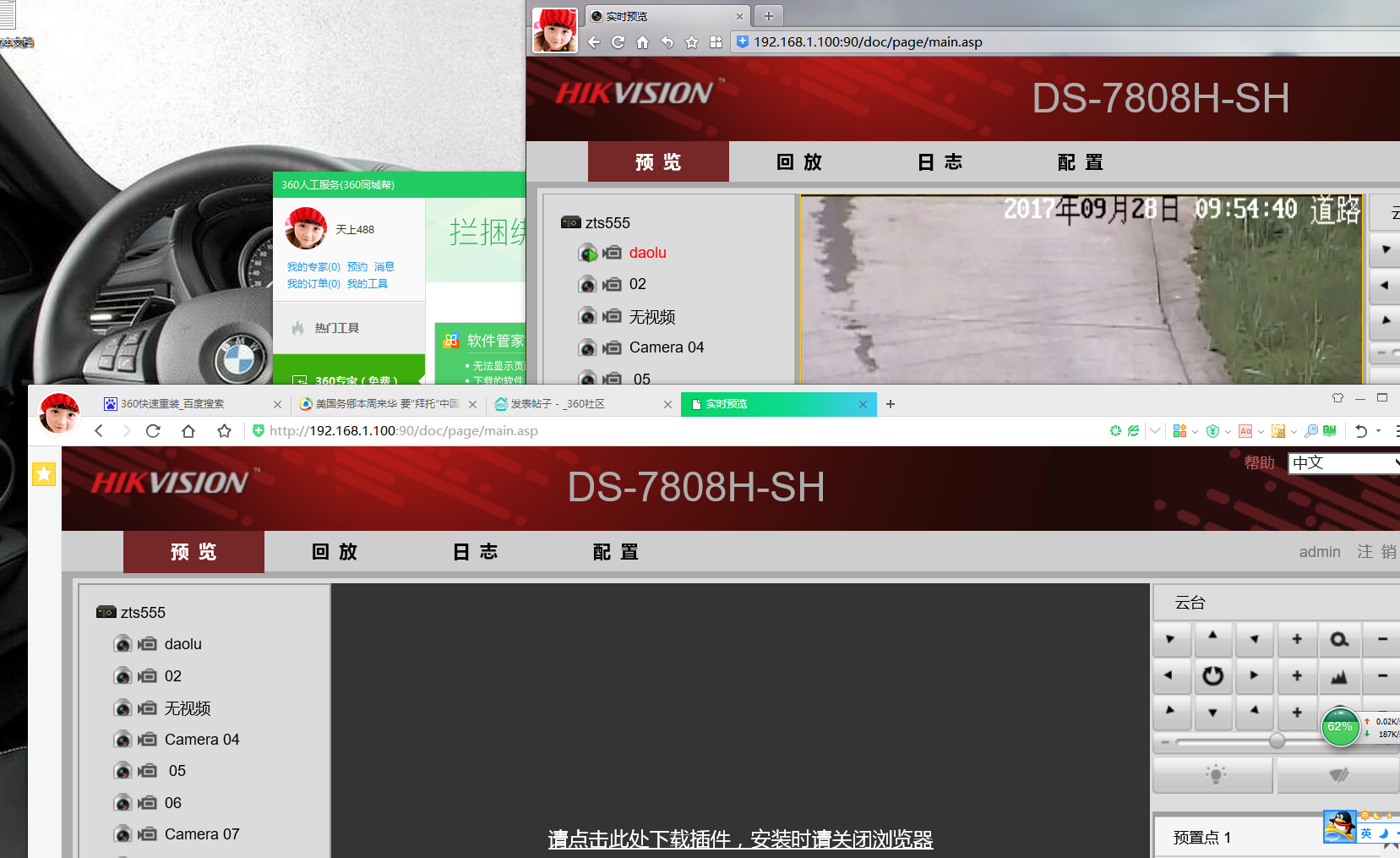Open the 中文 language dropdown
1400x858 pixels.
click(x=1343, y=463)
